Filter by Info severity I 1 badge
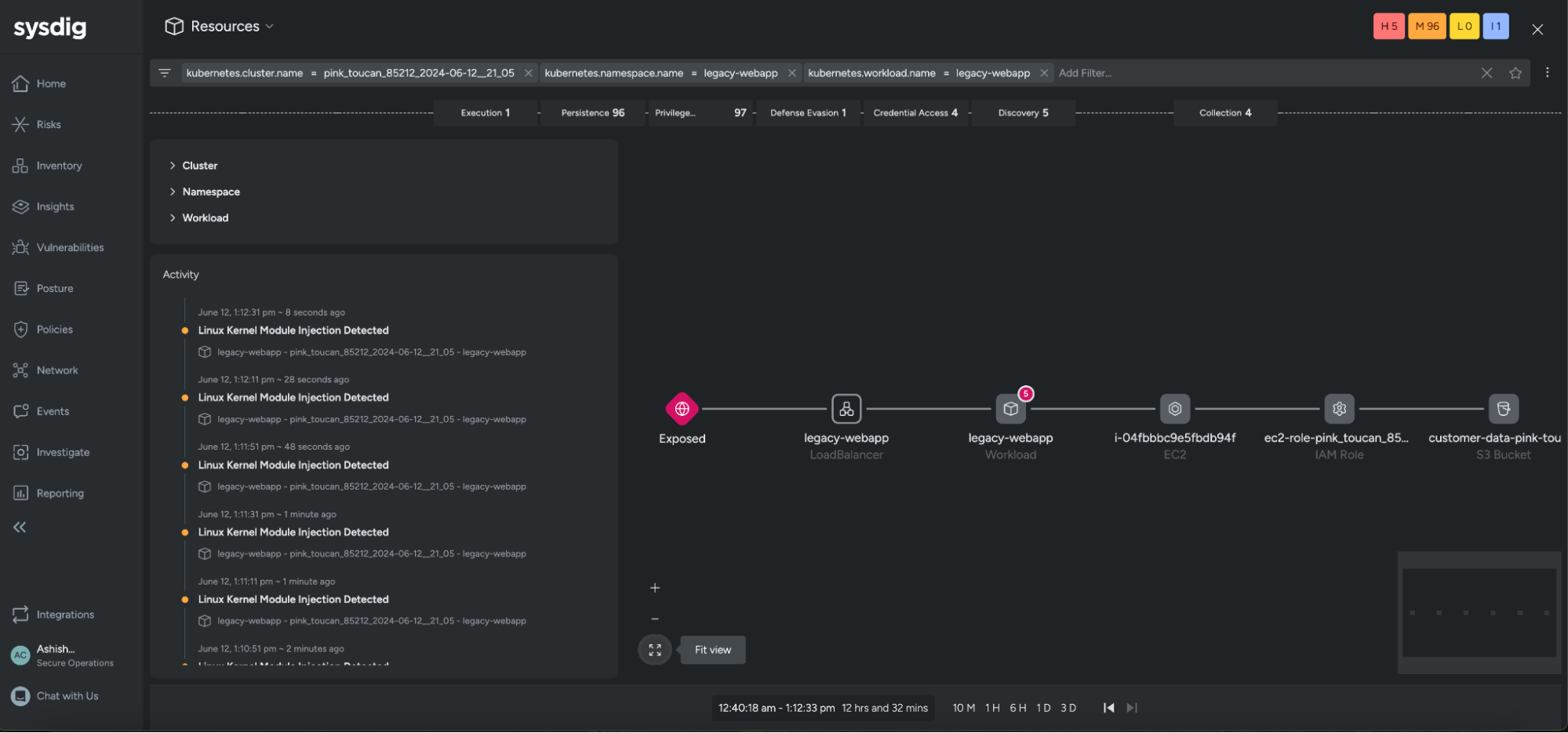 [x=1496, y=26]
